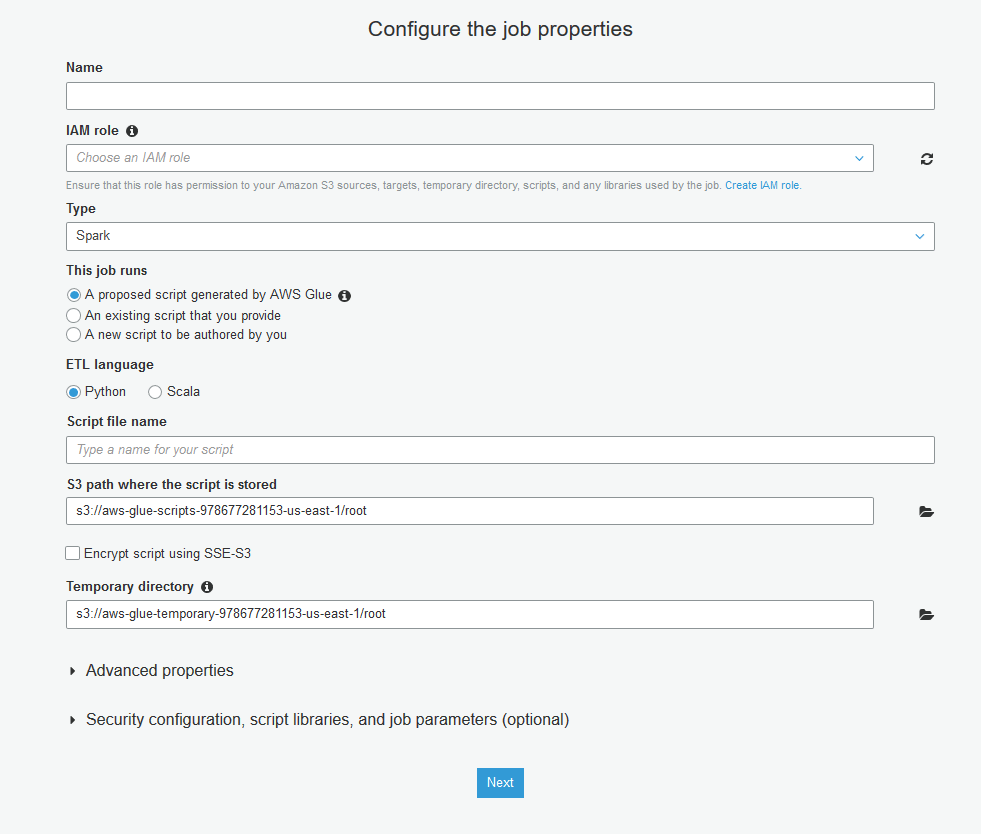Open folder browser for temporary directory
Viewport: 981px width, 834px height.
pos(926,615)
